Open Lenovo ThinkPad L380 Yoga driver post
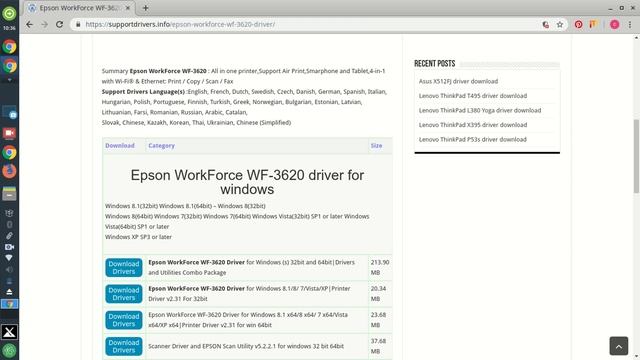Image resolution: width=640 pixels, height=360 pixels. (480, 111)
